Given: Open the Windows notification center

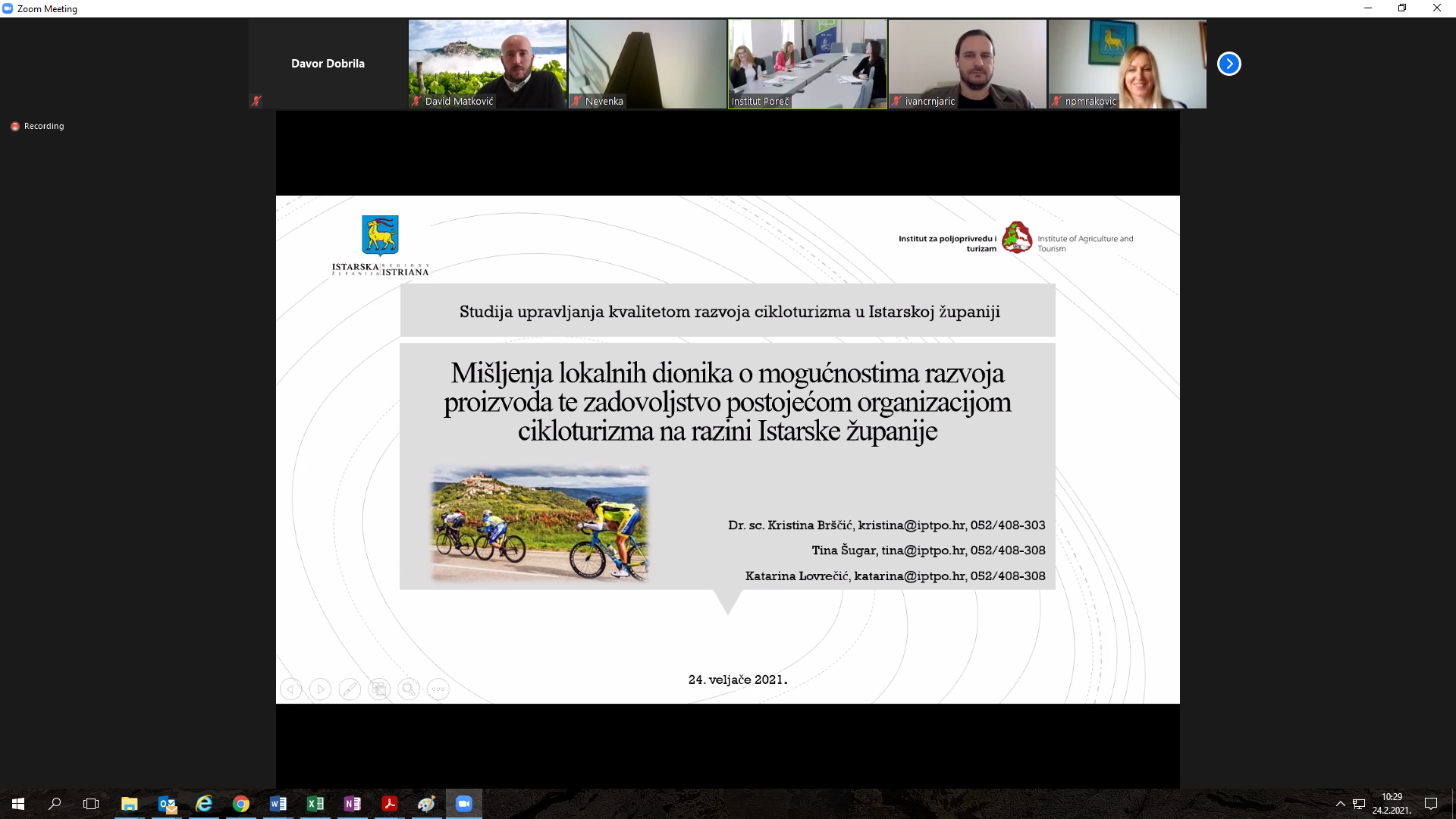Looking at the screenshot, I should (1431, 804).
